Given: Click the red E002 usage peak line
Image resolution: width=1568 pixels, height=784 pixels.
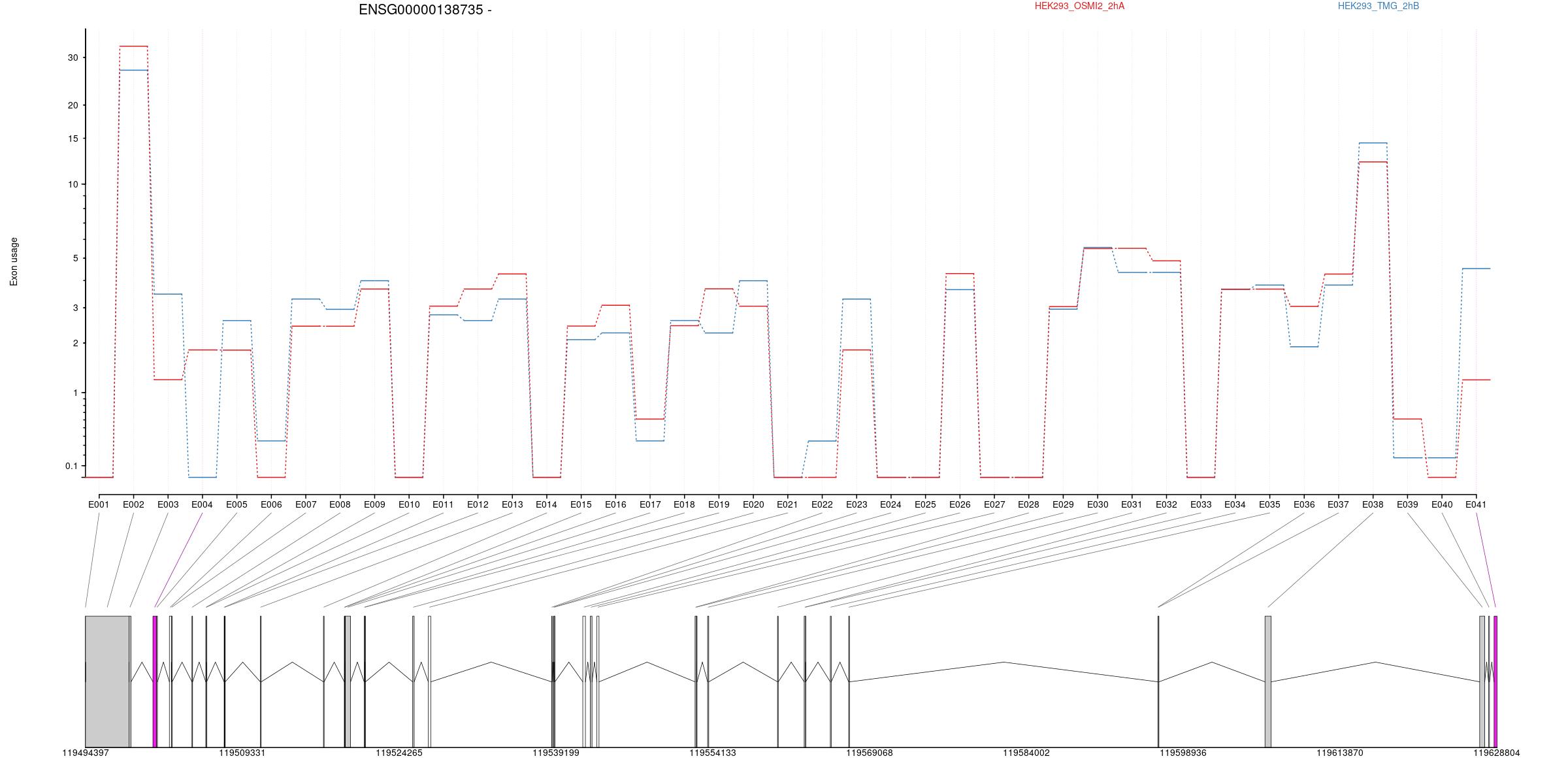Looking at the screenshot, I should (x=133, y=46).
